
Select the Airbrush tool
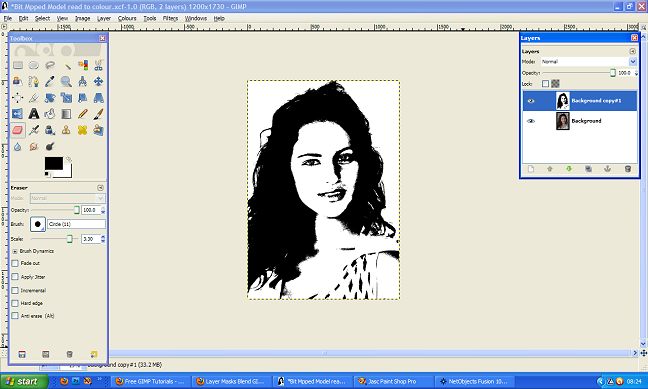34,130
